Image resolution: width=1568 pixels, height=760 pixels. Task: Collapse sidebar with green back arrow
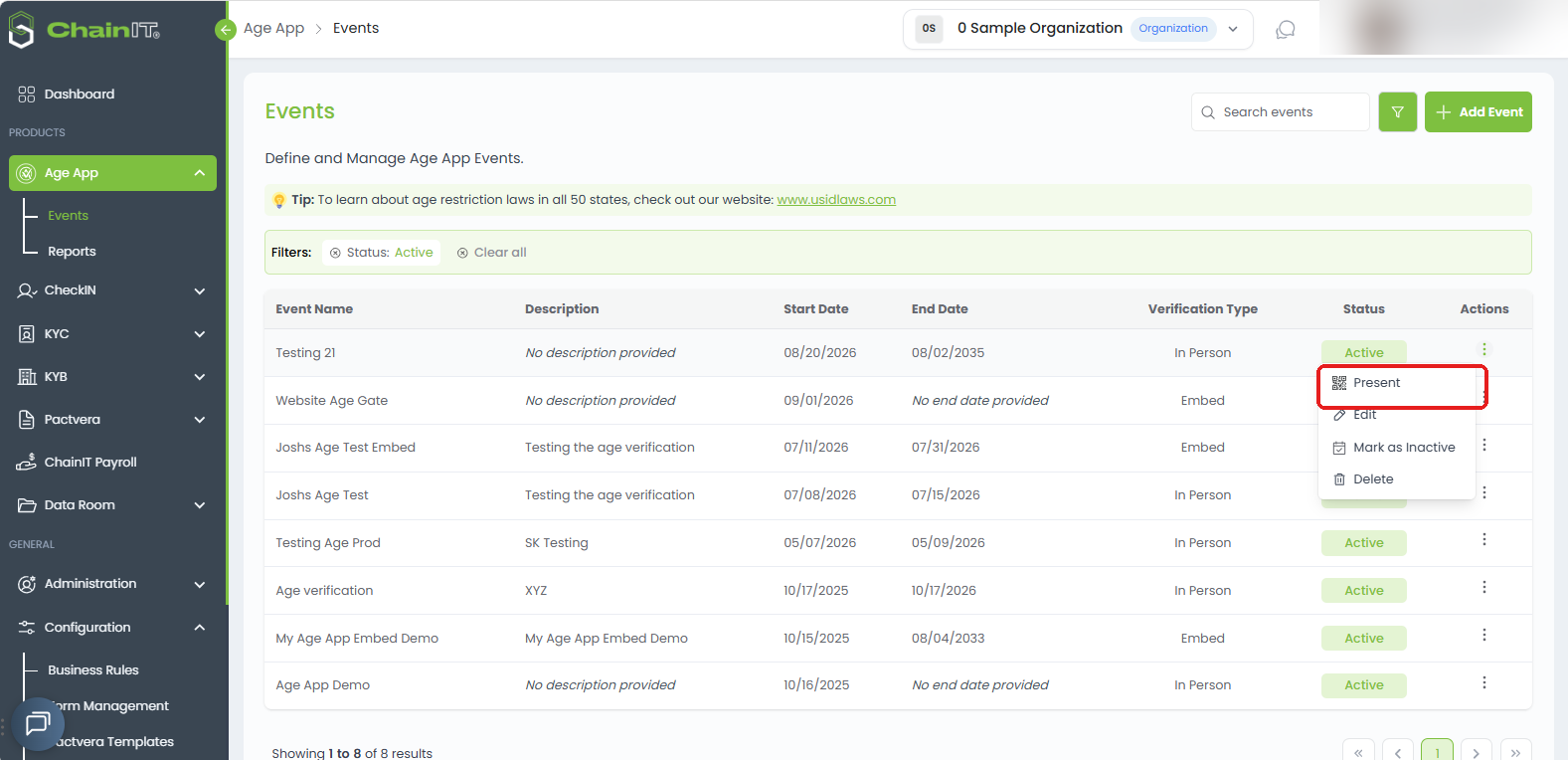[x=226, y=30]
